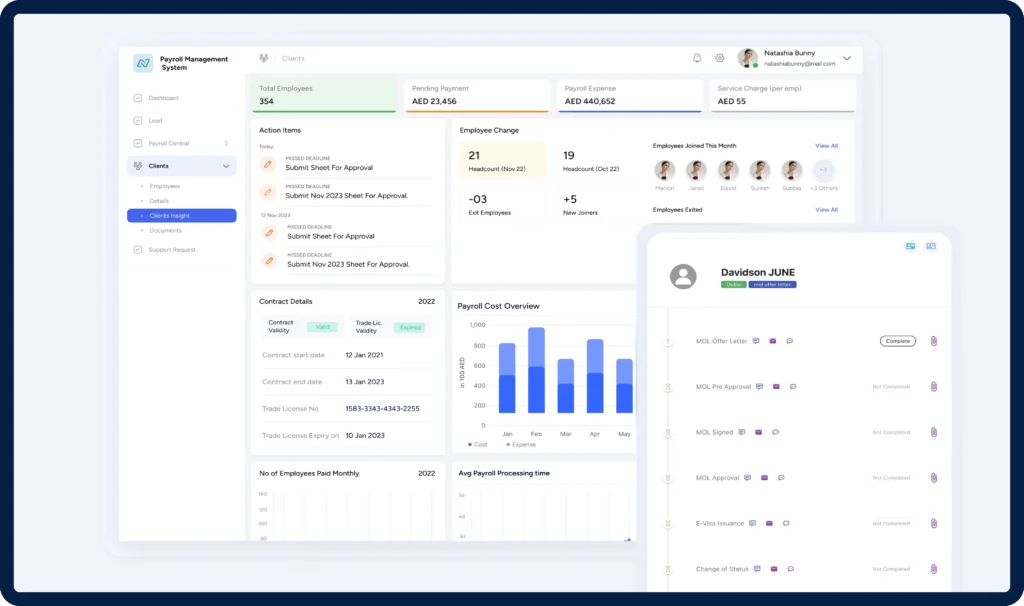
Task: Click the Payroll Management System logo
Action: (x=143, y=63)
